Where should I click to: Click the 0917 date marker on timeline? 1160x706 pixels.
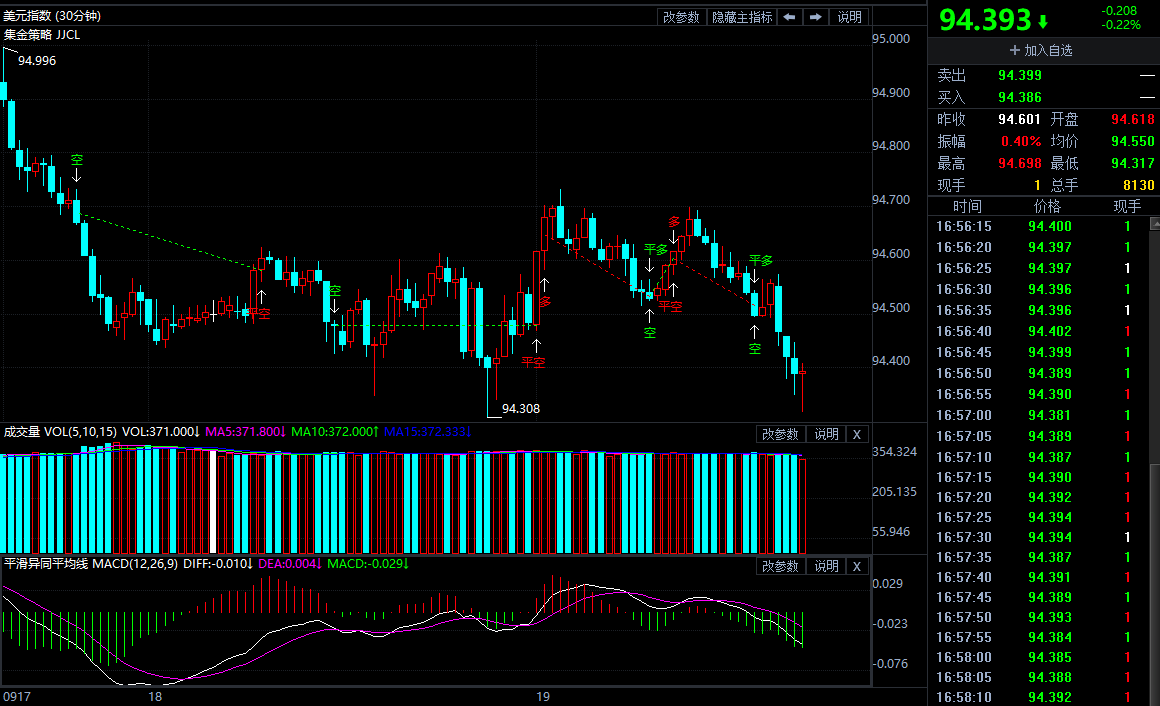tap(16, 696)
